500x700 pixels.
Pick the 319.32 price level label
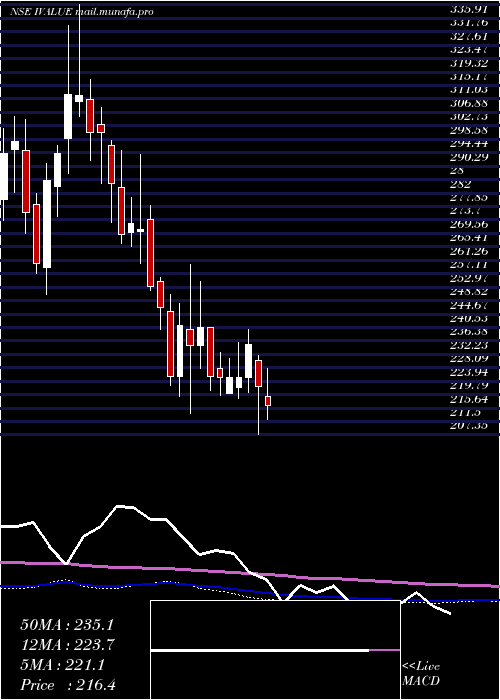coord(468,63)
